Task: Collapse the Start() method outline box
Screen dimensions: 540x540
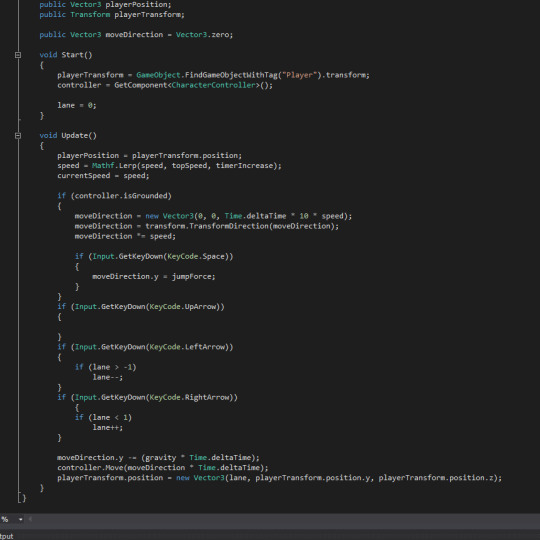Action: pos(18,55)
